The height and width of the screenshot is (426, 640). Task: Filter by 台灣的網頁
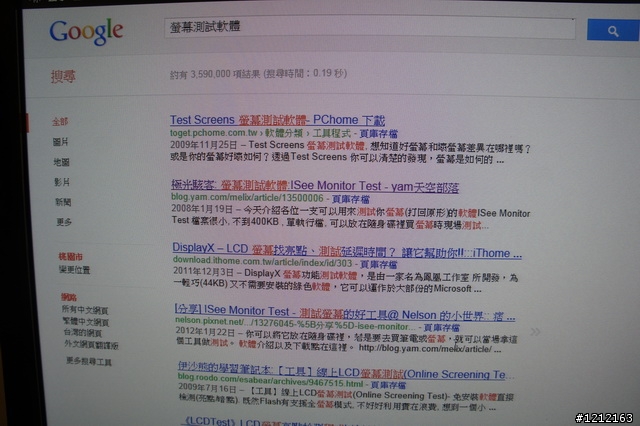[x=82, y=333]
